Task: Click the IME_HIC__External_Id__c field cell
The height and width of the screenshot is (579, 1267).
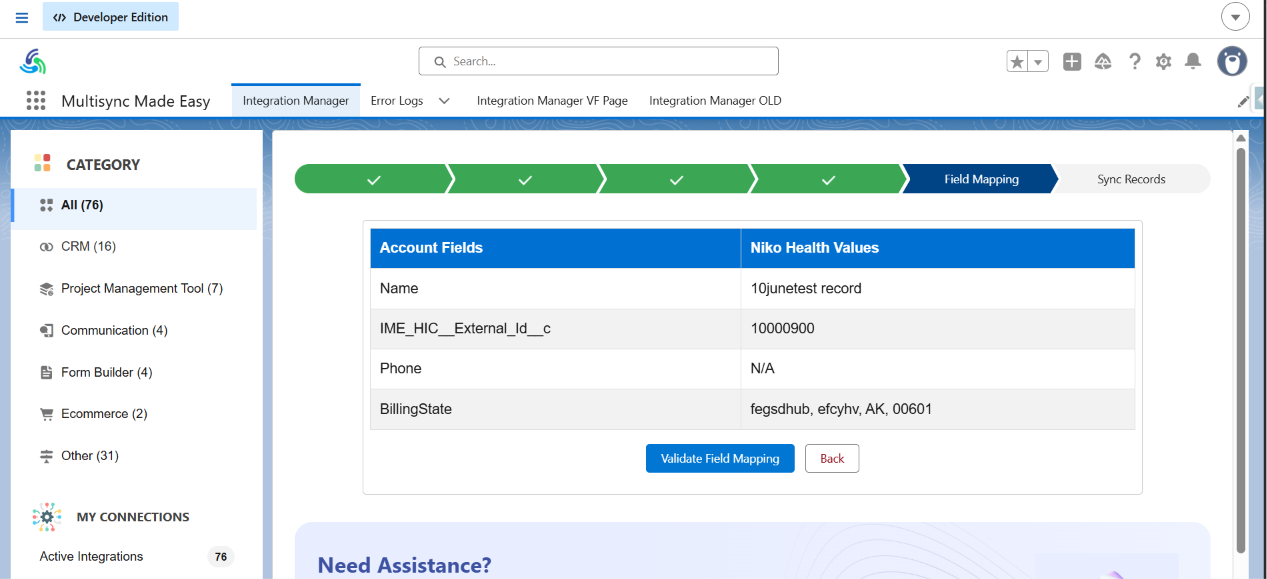Action: pos(556,328)
